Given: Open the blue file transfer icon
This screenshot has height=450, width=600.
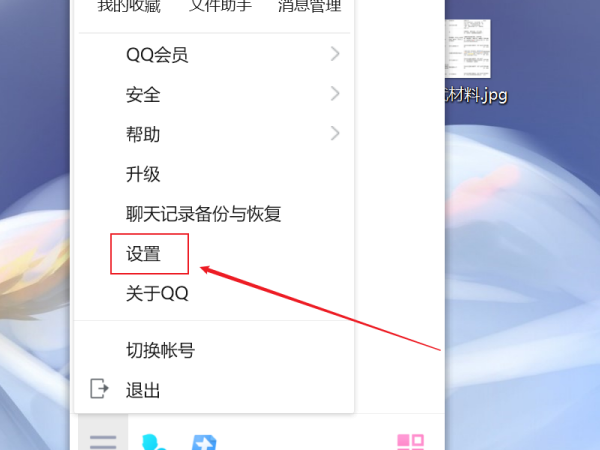Looking at the screenshot, I should coord(204,443).
